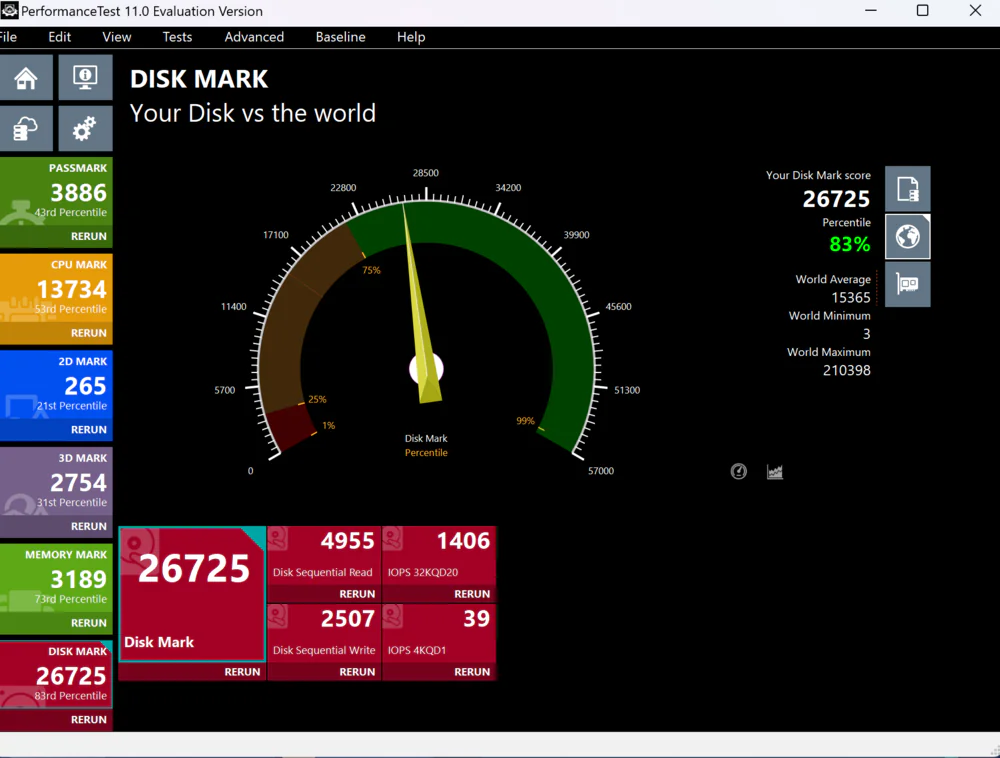The image size is (1000, 758).
Task: Rerun the IOPS 32KQD20 test
Action: point(472,594)
